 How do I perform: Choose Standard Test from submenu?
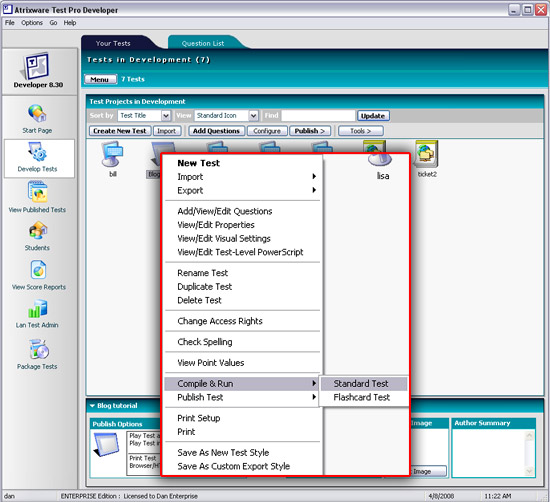[364, 383]
